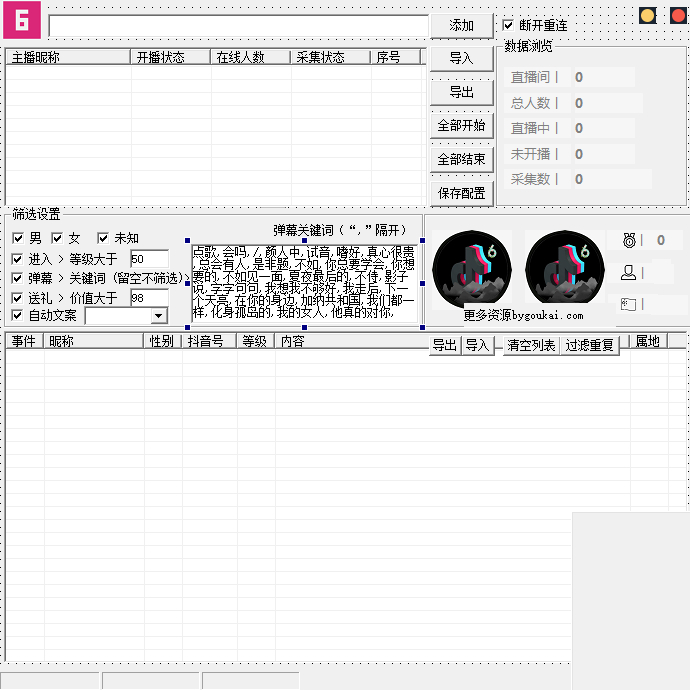
Task: Click the 主播昵称 column header
Action: pos(68,57)
